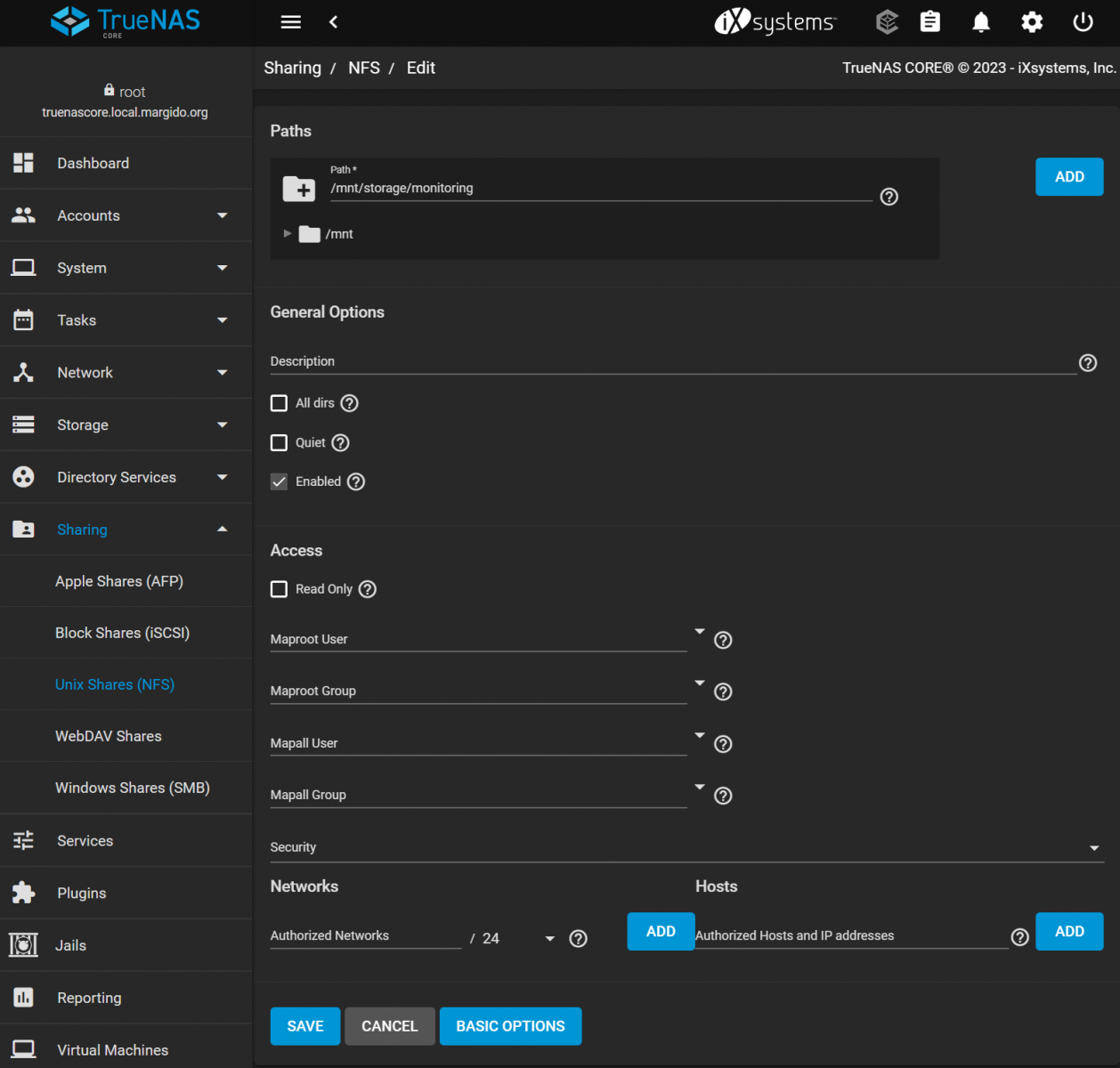Show help for Maproot User
This screenshot has height=1068, width=1120.
(x=724, y=640)
